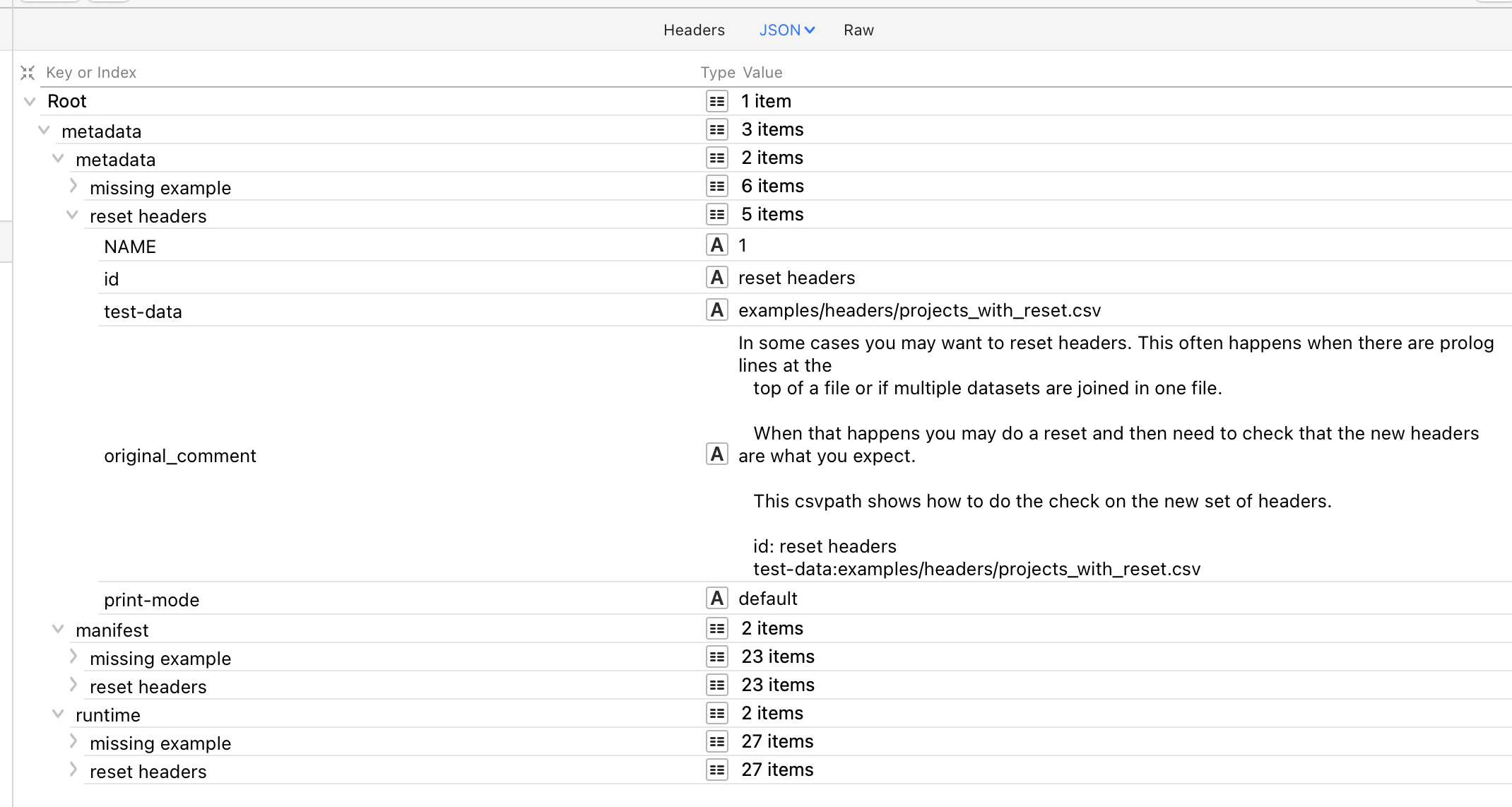
Task: Switch to the Raw tab
Action: pyautogui.click(x=858, y=30)
